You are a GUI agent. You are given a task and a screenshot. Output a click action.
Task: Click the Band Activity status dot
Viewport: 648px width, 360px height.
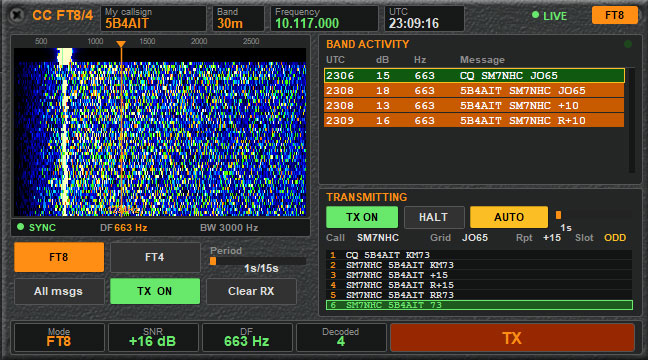point(628,44)
